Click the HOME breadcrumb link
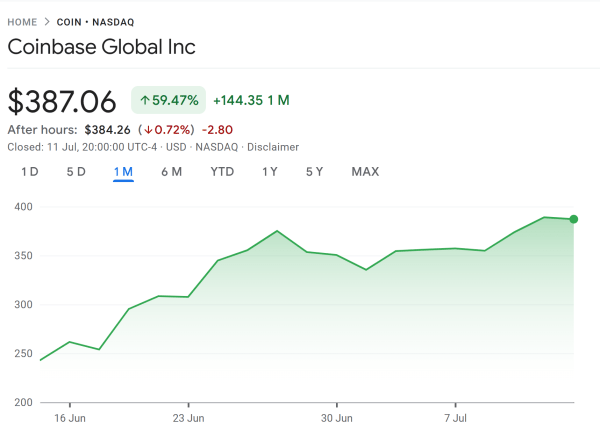This screenshot has height=434, width=600. pyautogui.click(x=22, y=21)
